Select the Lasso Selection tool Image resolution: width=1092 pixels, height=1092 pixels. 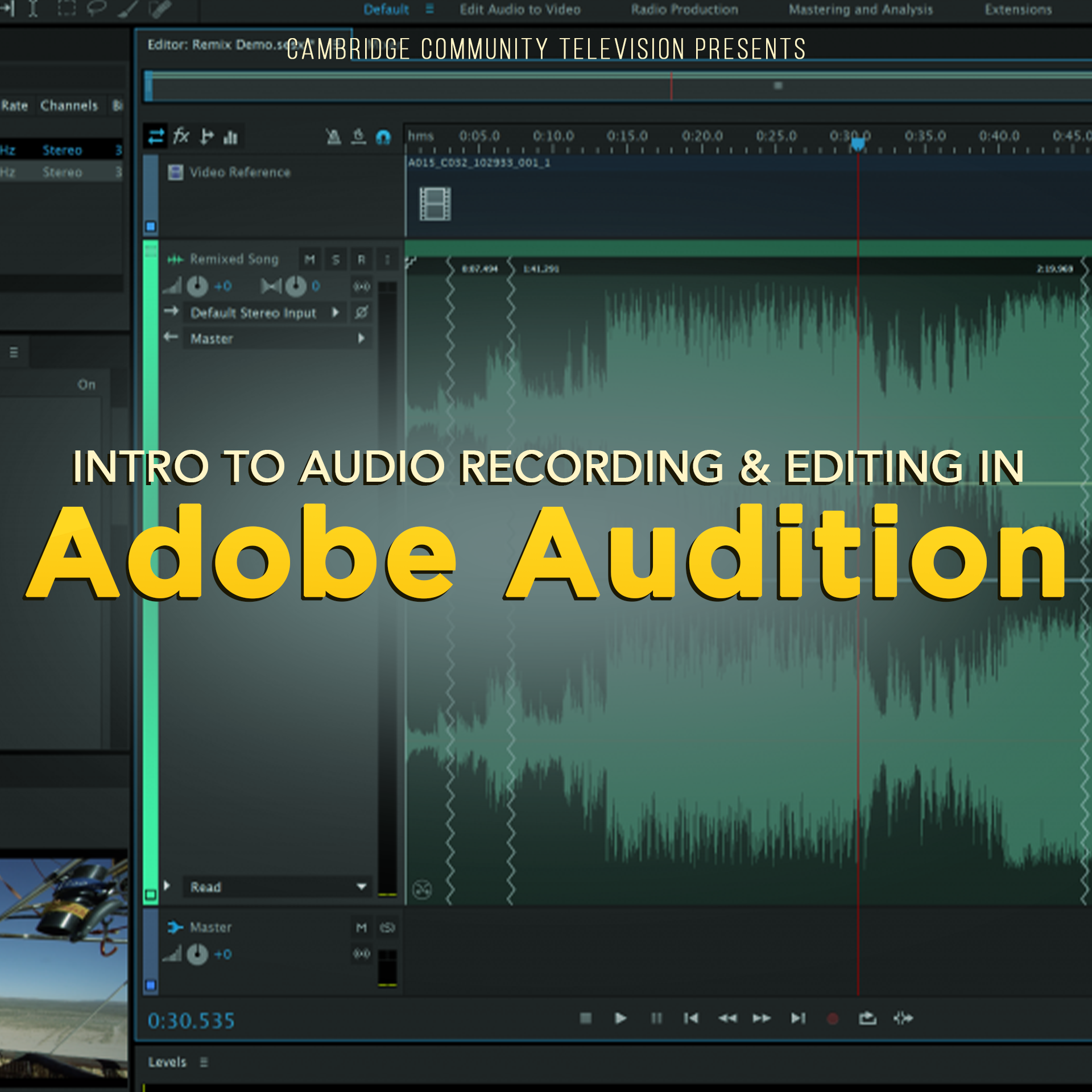point(96,9)
